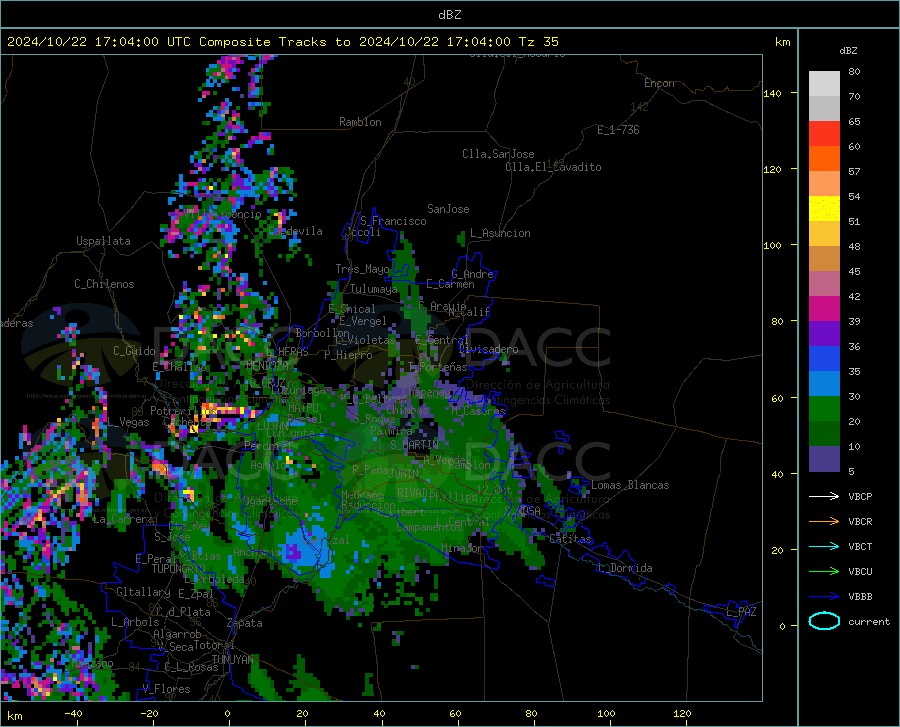
Task: Click the JUNIN map label
Action: click(x=404, y=474)
